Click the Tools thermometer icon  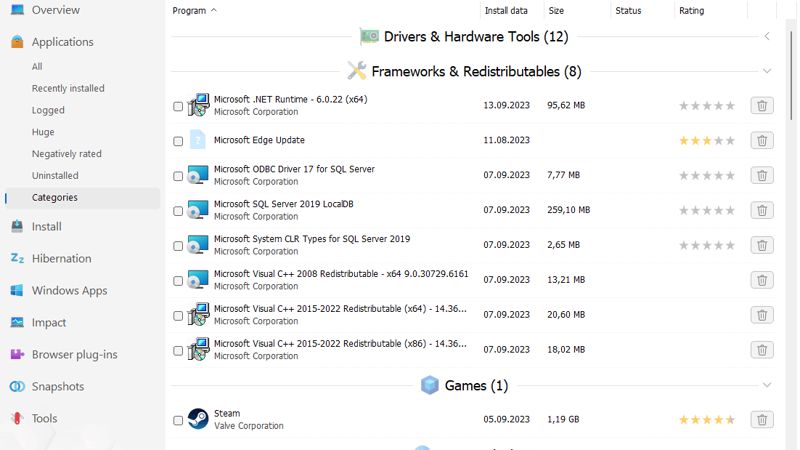17,418
